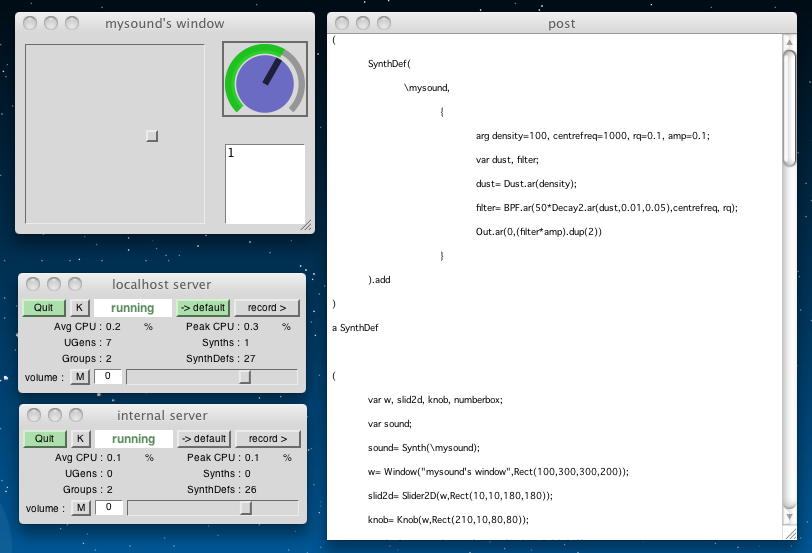Click the 'Out.ar(0,(filter*amp).dup(2))' line
Screen dimensions: 812x553
click(x=539, y=231)
